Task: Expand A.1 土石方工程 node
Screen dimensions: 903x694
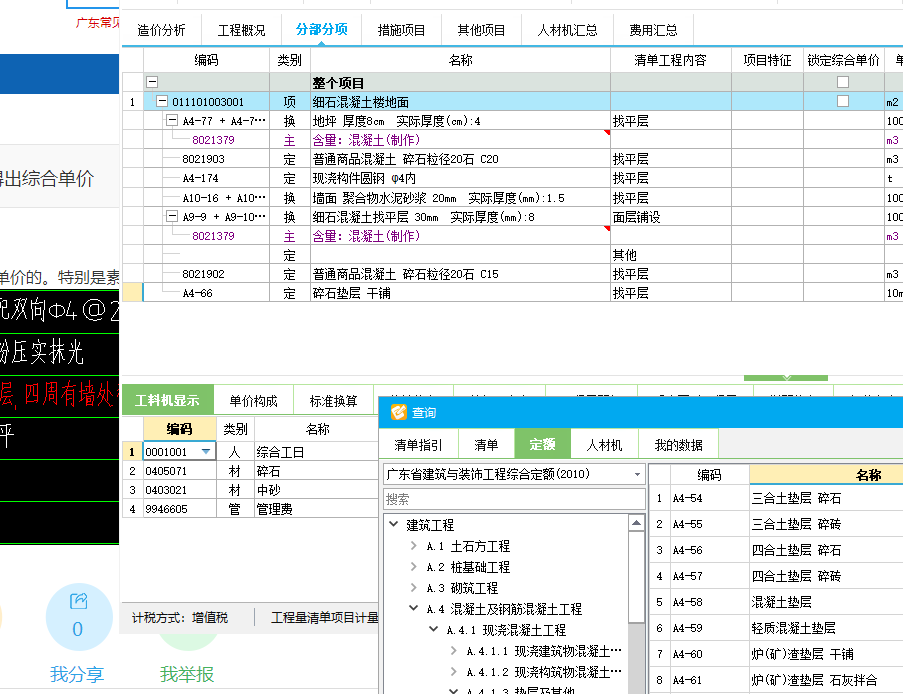Action: [413, 545]
